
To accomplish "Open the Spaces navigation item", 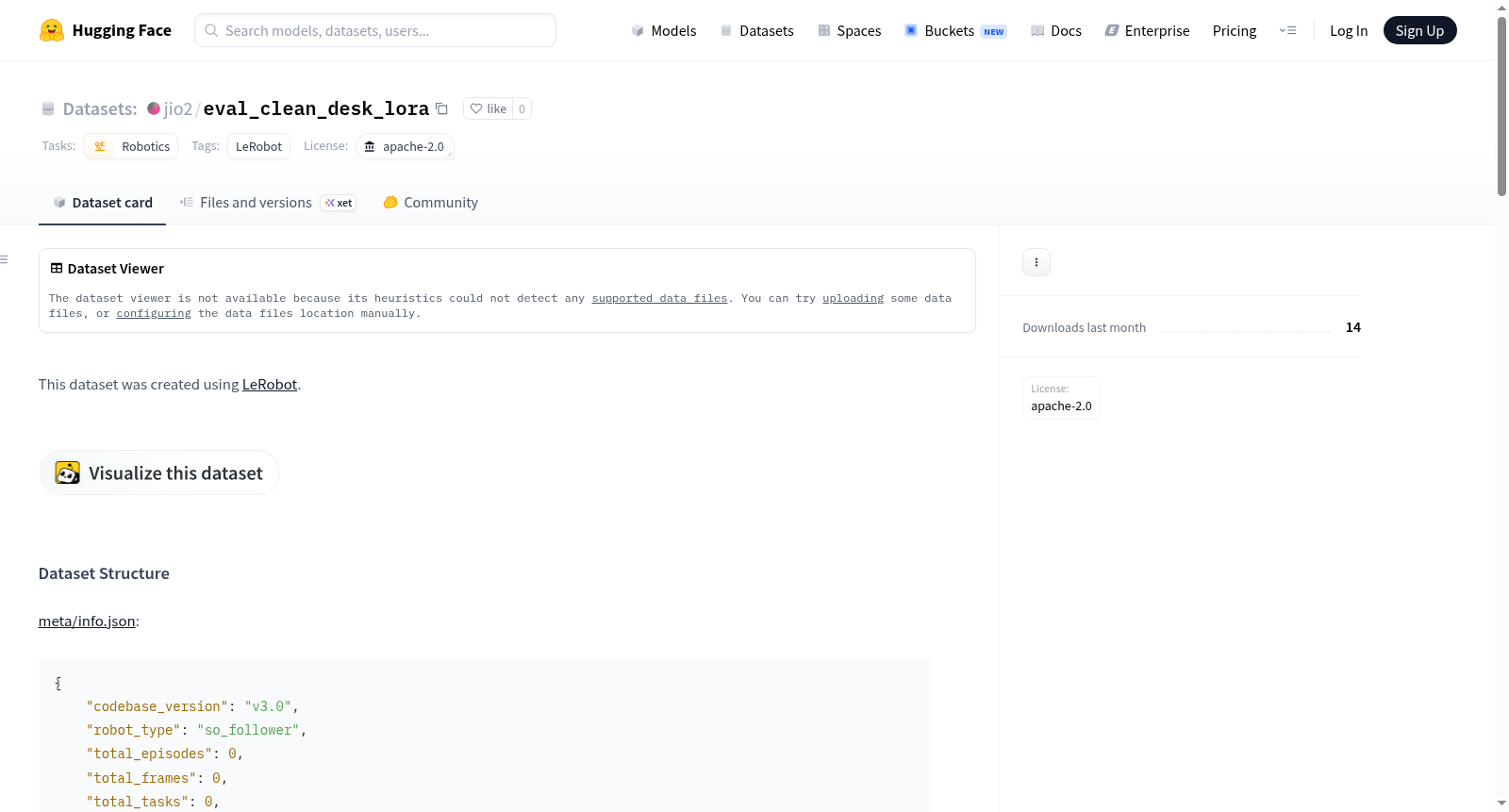I will click(x=850, y=30).
